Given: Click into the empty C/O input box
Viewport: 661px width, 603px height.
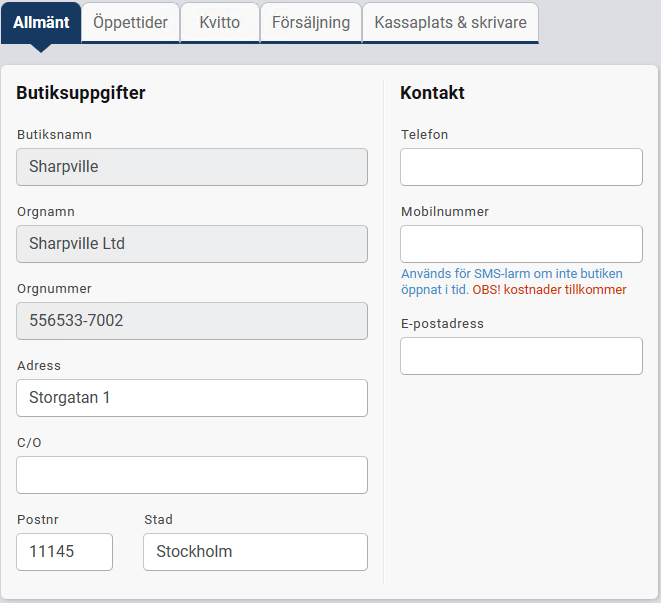Looking at the screenshot, I should (x=192, y=475).
